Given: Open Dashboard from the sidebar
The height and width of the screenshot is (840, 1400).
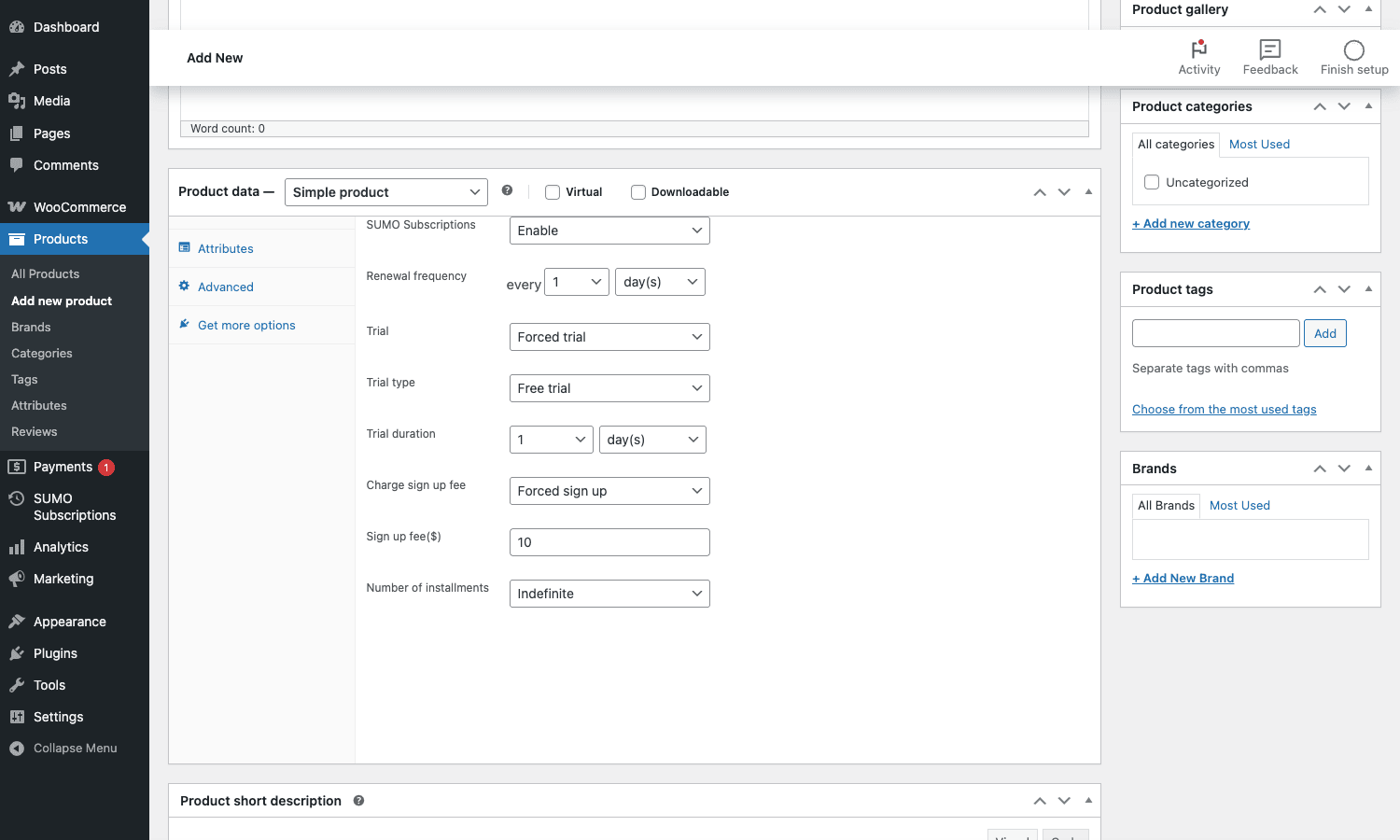Looking at the screenshot, I should (x=75, y=27).
